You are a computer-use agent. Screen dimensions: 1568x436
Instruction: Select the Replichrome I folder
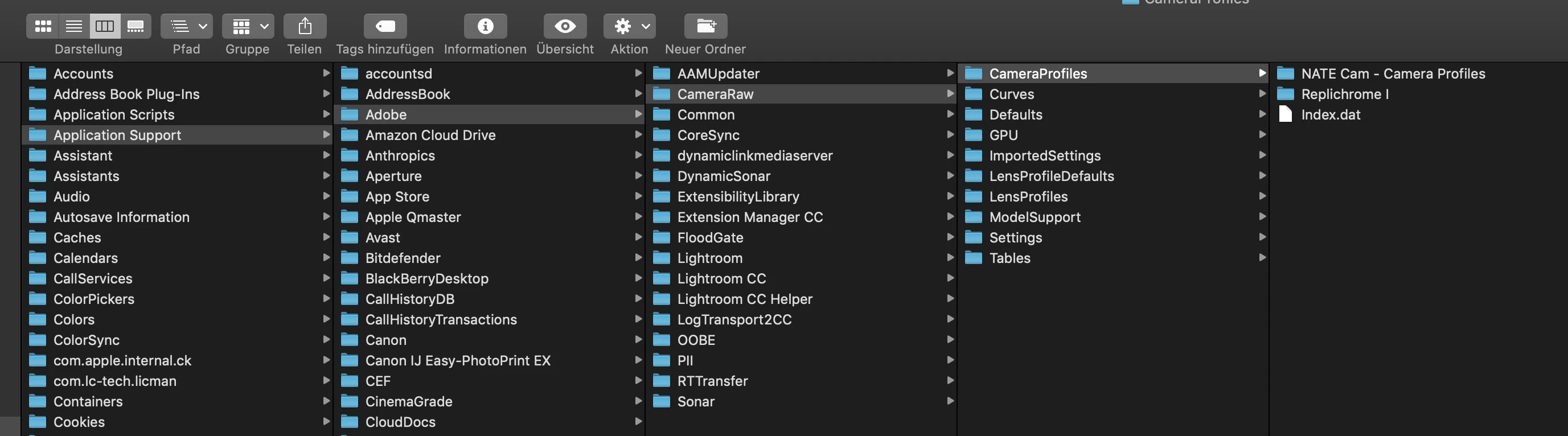coord(1419,94)
